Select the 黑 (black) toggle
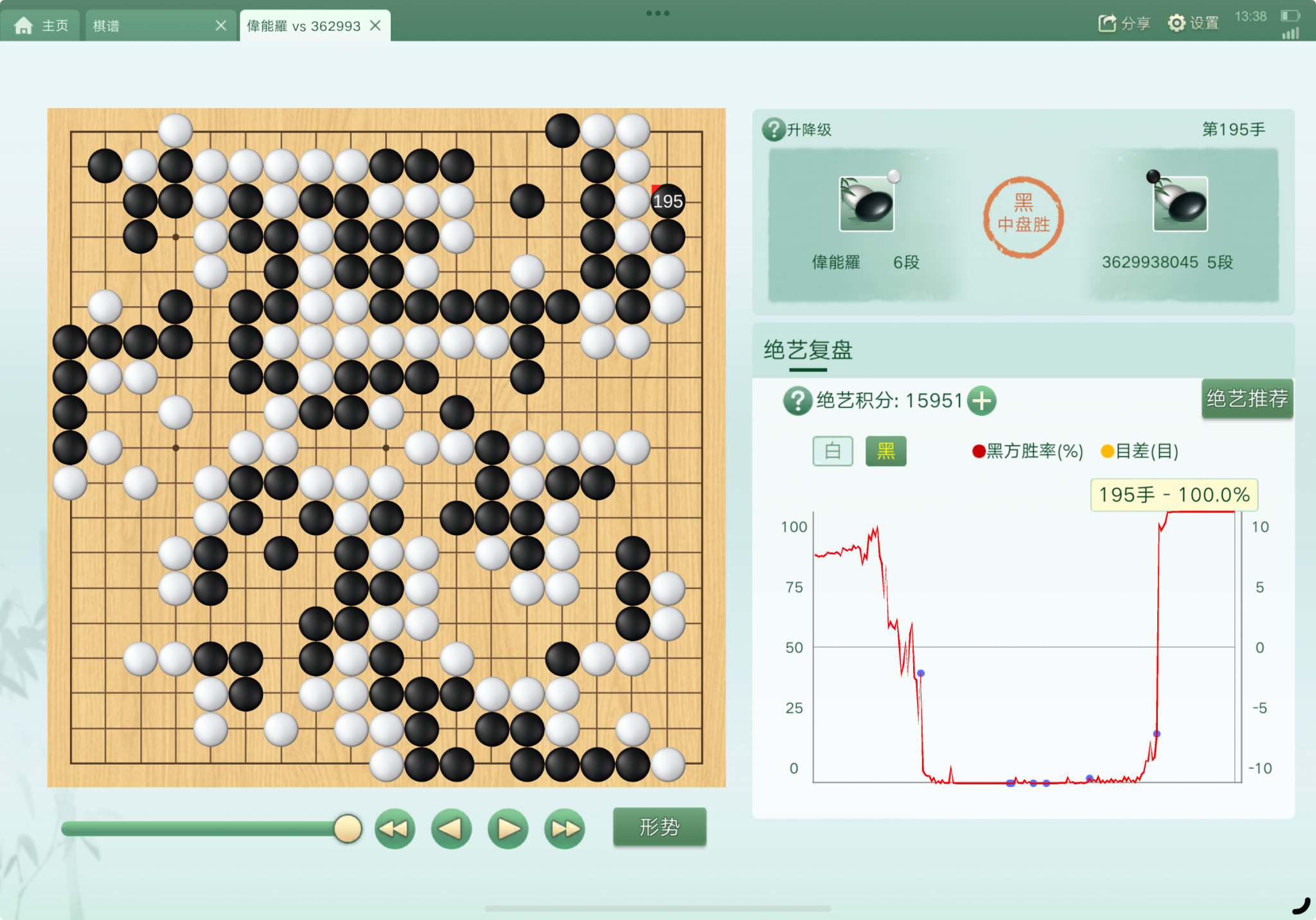 pos(885,451)
